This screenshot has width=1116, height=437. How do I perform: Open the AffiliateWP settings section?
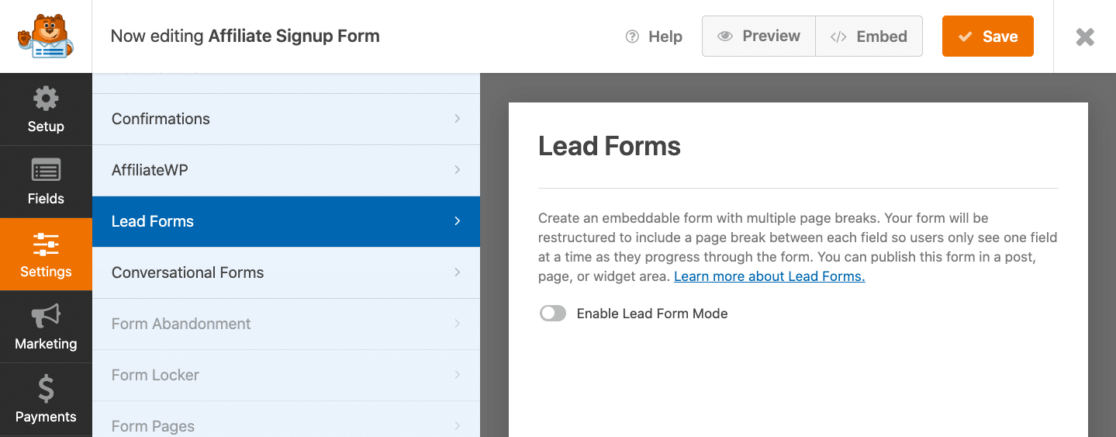(286, 170)
